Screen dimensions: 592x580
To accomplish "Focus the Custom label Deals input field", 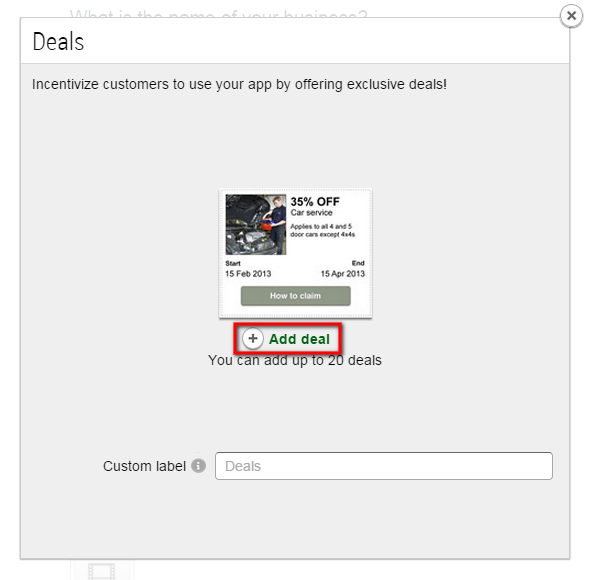I will coord(384,466).
